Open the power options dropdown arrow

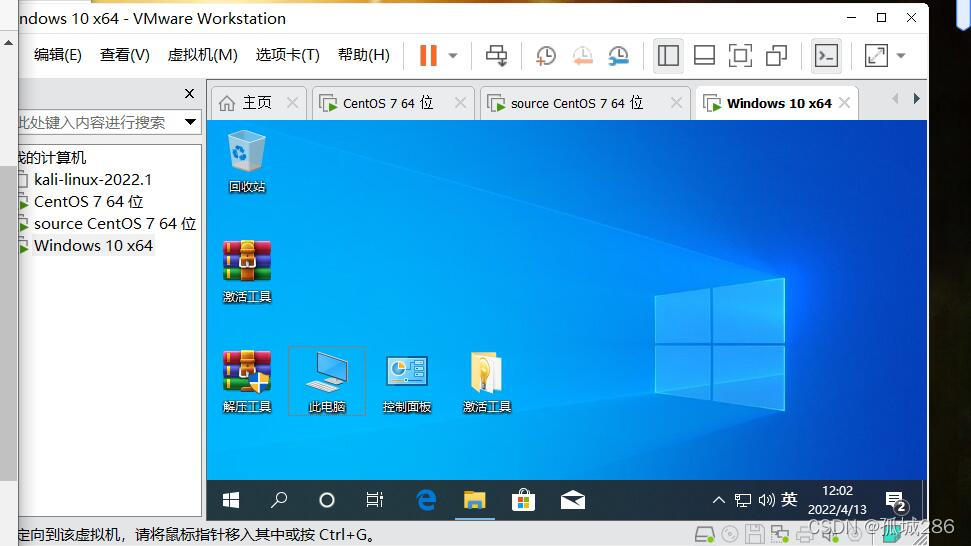pyautogui.click(x=453, y=56)
